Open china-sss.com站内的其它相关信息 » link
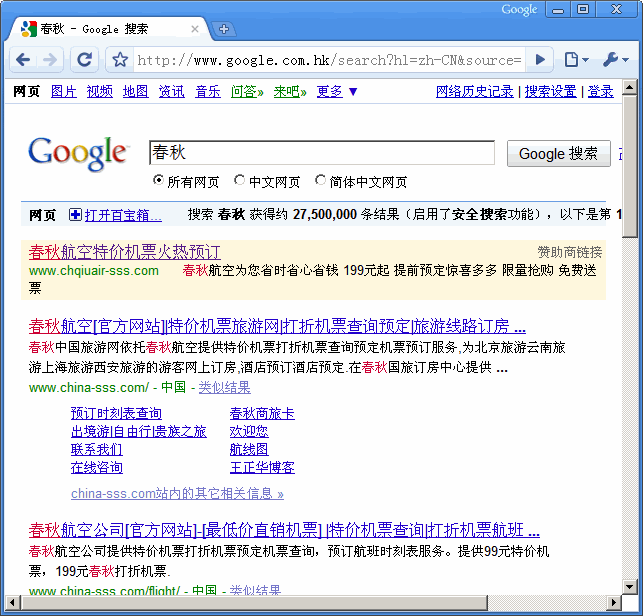The height and width of the screenshot is (616, 643). pyautogui.click(x=177, y=493)
